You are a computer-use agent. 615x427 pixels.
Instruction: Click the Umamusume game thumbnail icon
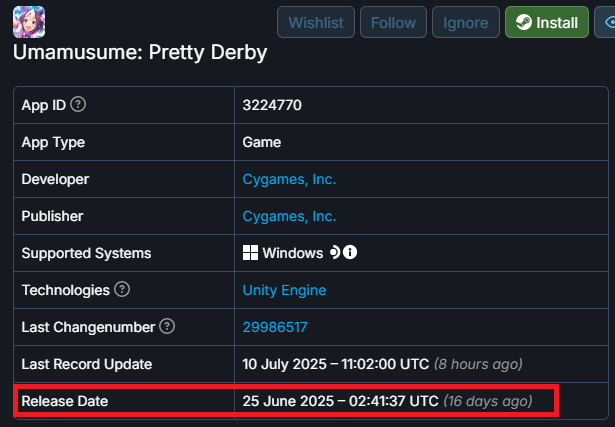[29, 22]
